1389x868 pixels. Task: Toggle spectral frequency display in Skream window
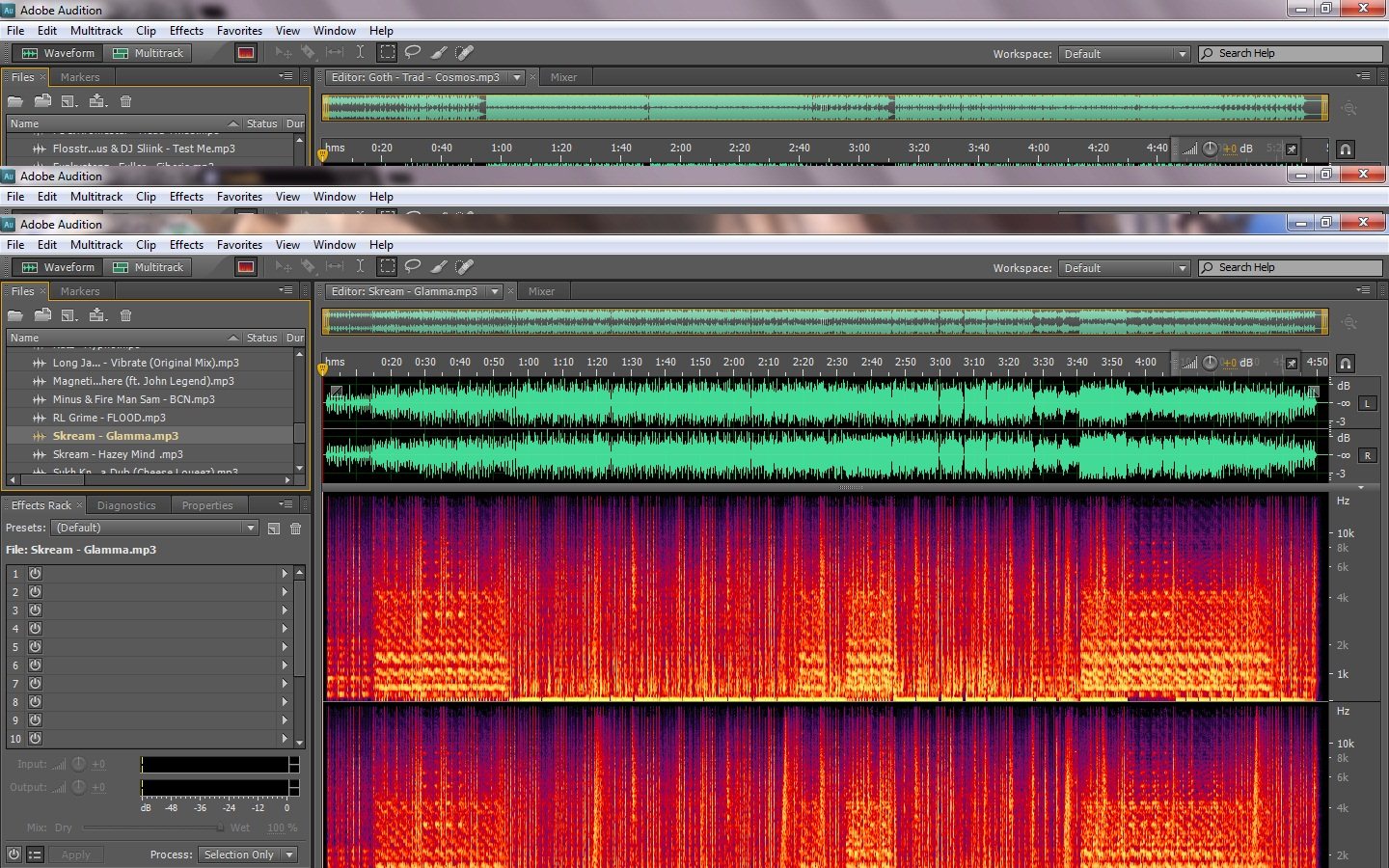click(246, 267)
